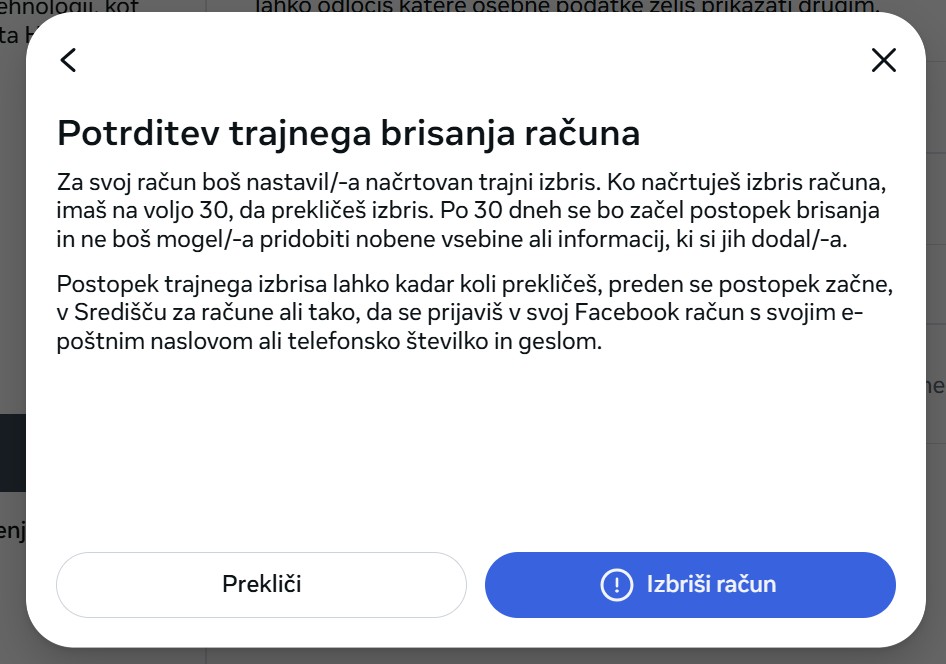
Task: Click the dimmed background text above the dialog
Action: click(567, 6)
